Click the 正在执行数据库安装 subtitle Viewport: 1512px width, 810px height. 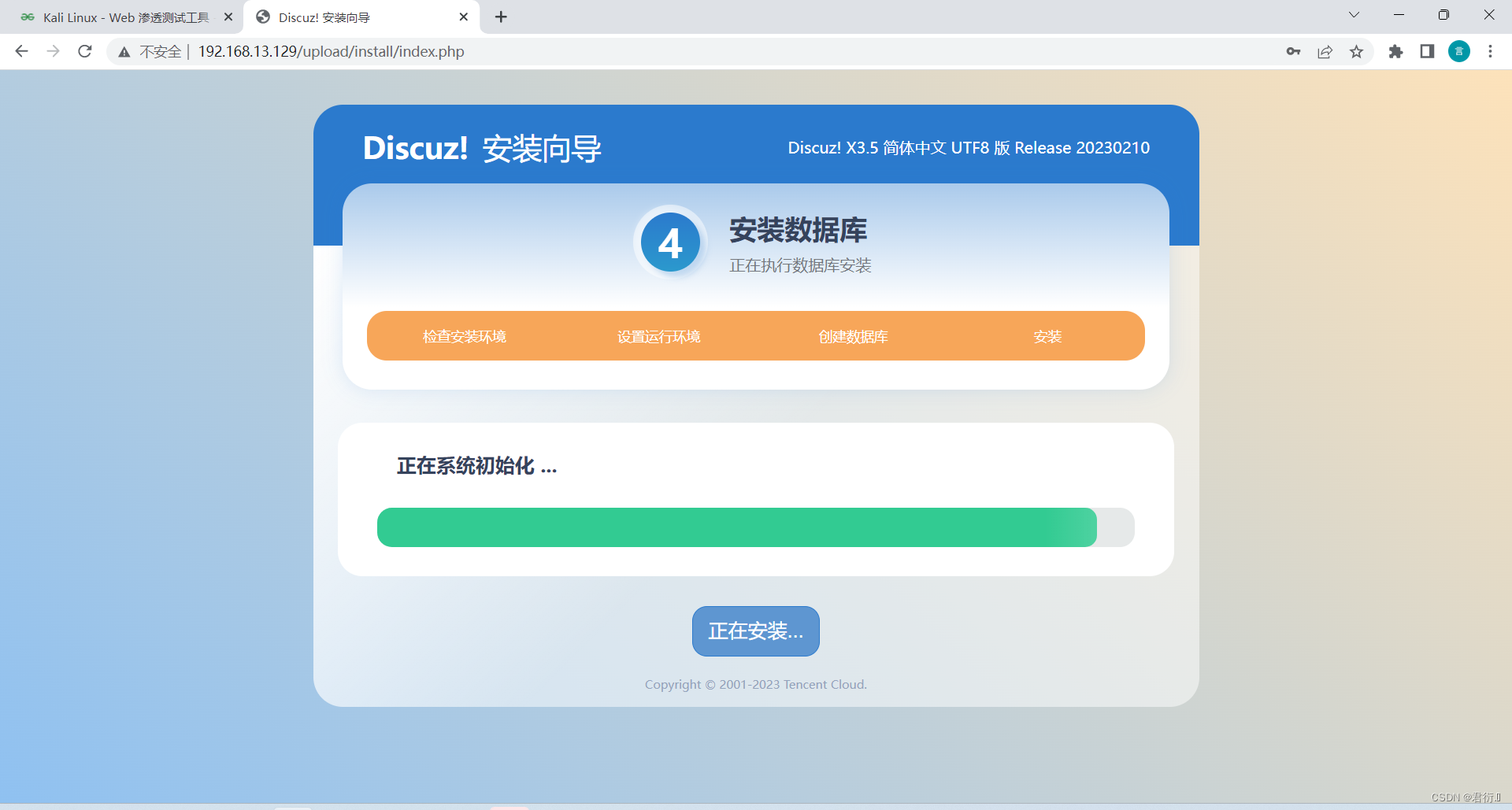[x=800, y=266]
